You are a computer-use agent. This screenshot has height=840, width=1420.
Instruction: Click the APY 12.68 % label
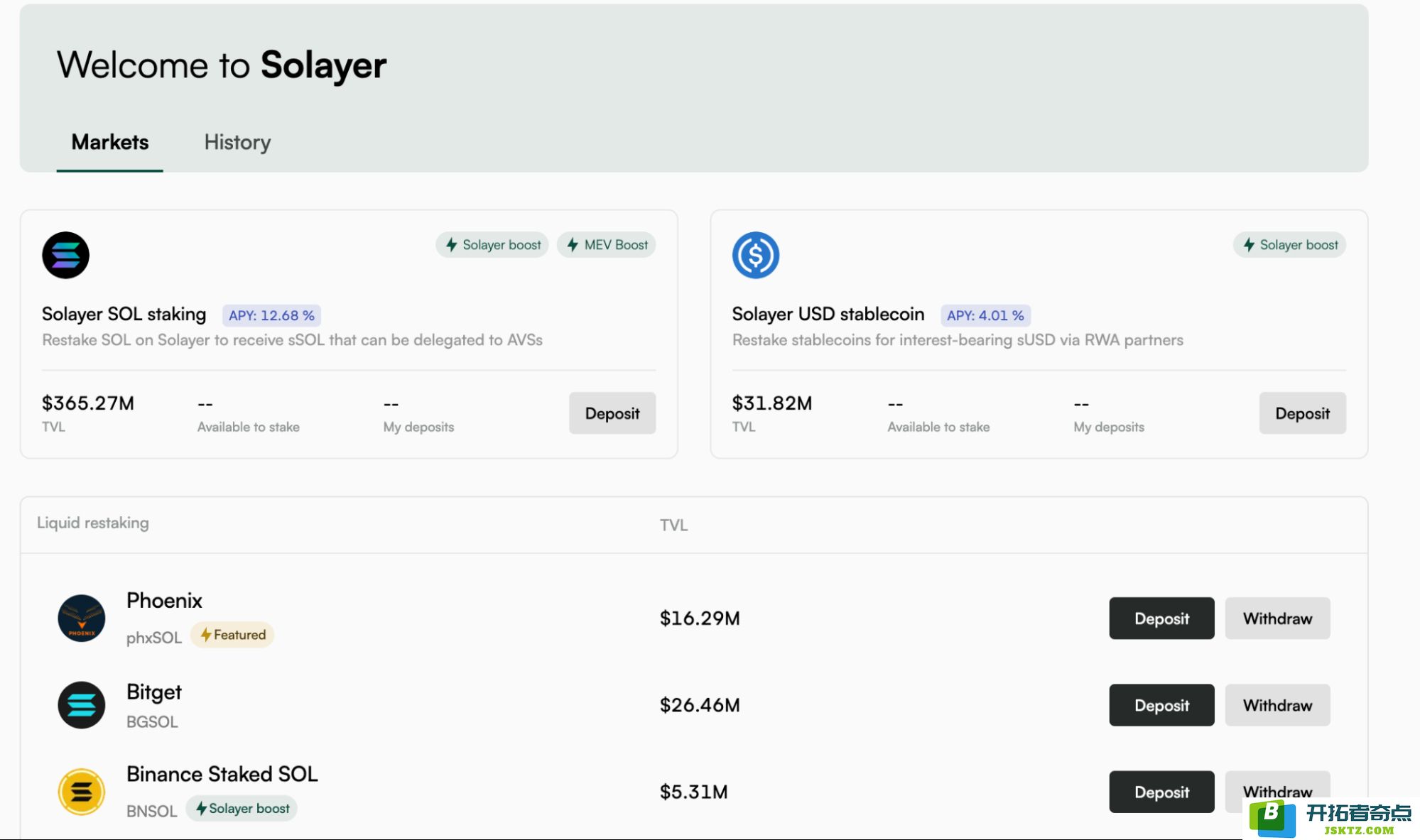(271, 315)
